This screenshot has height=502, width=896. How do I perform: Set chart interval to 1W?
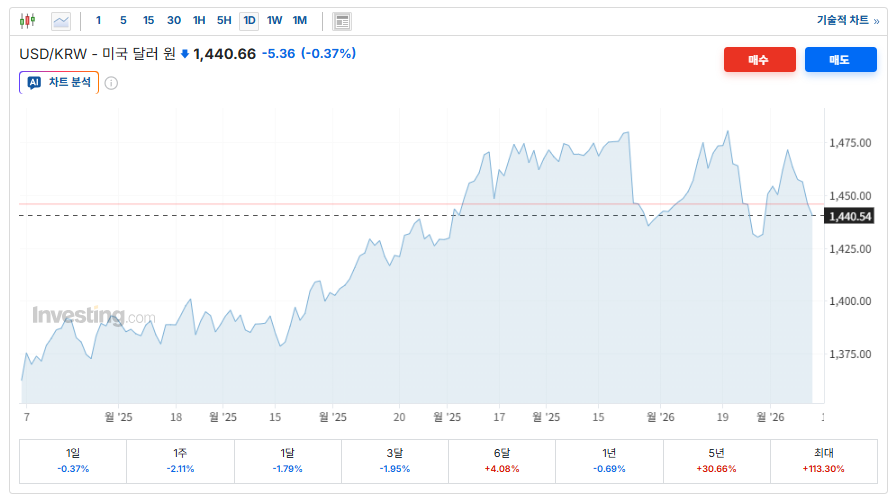[274, 20]
